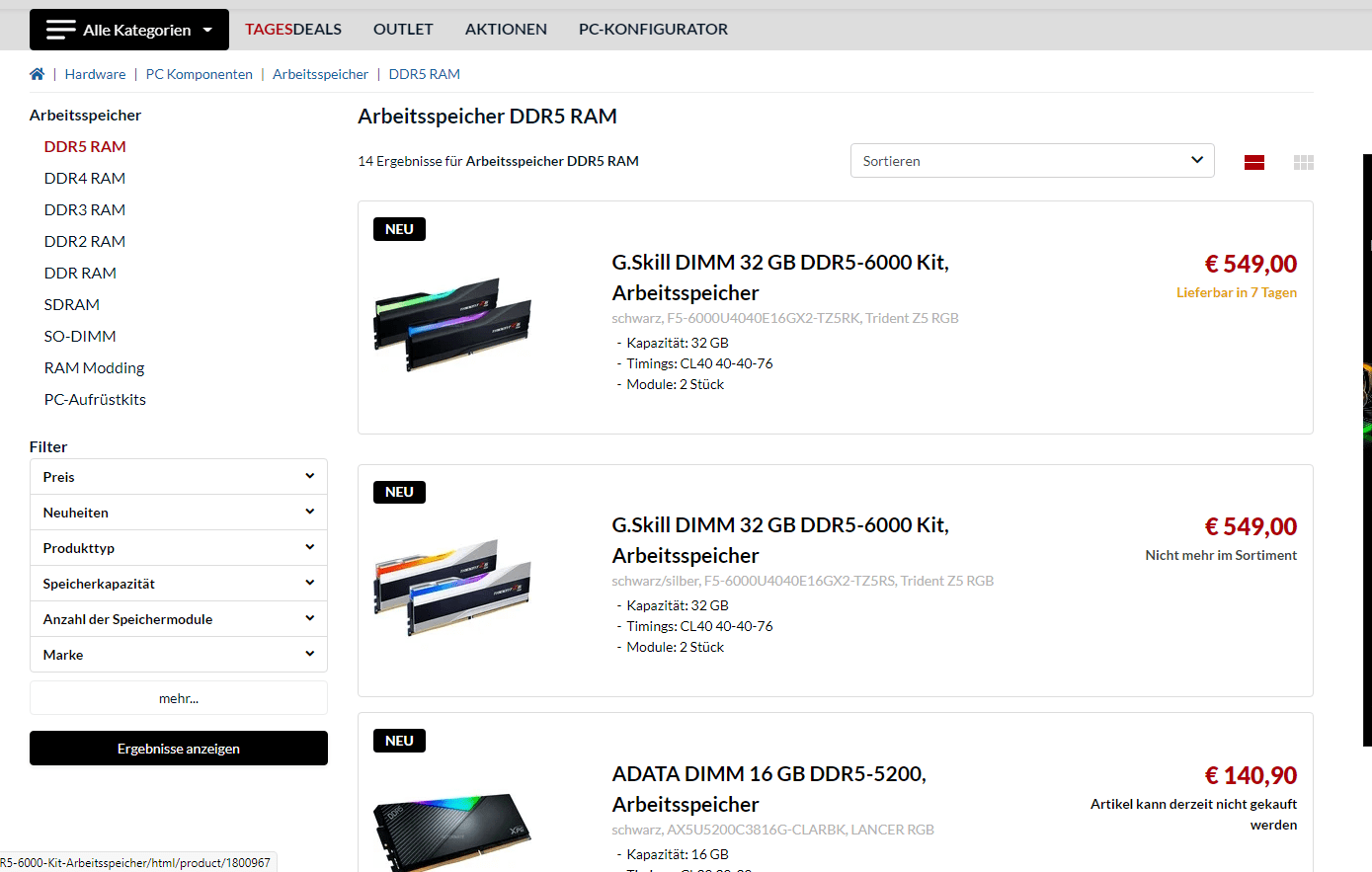Click the € 140,90 price of ADATA

click(1251, 775)
